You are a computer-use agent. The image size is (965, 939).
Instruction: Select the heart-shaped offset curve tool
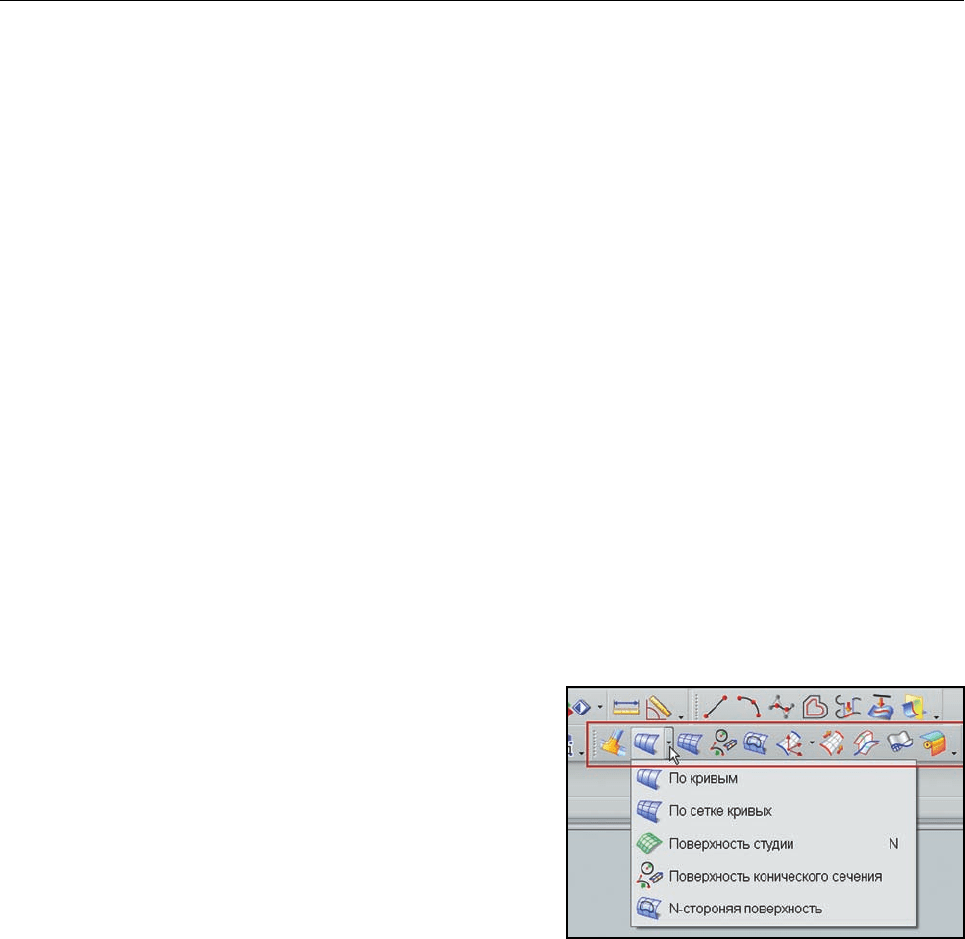[815, 708]
